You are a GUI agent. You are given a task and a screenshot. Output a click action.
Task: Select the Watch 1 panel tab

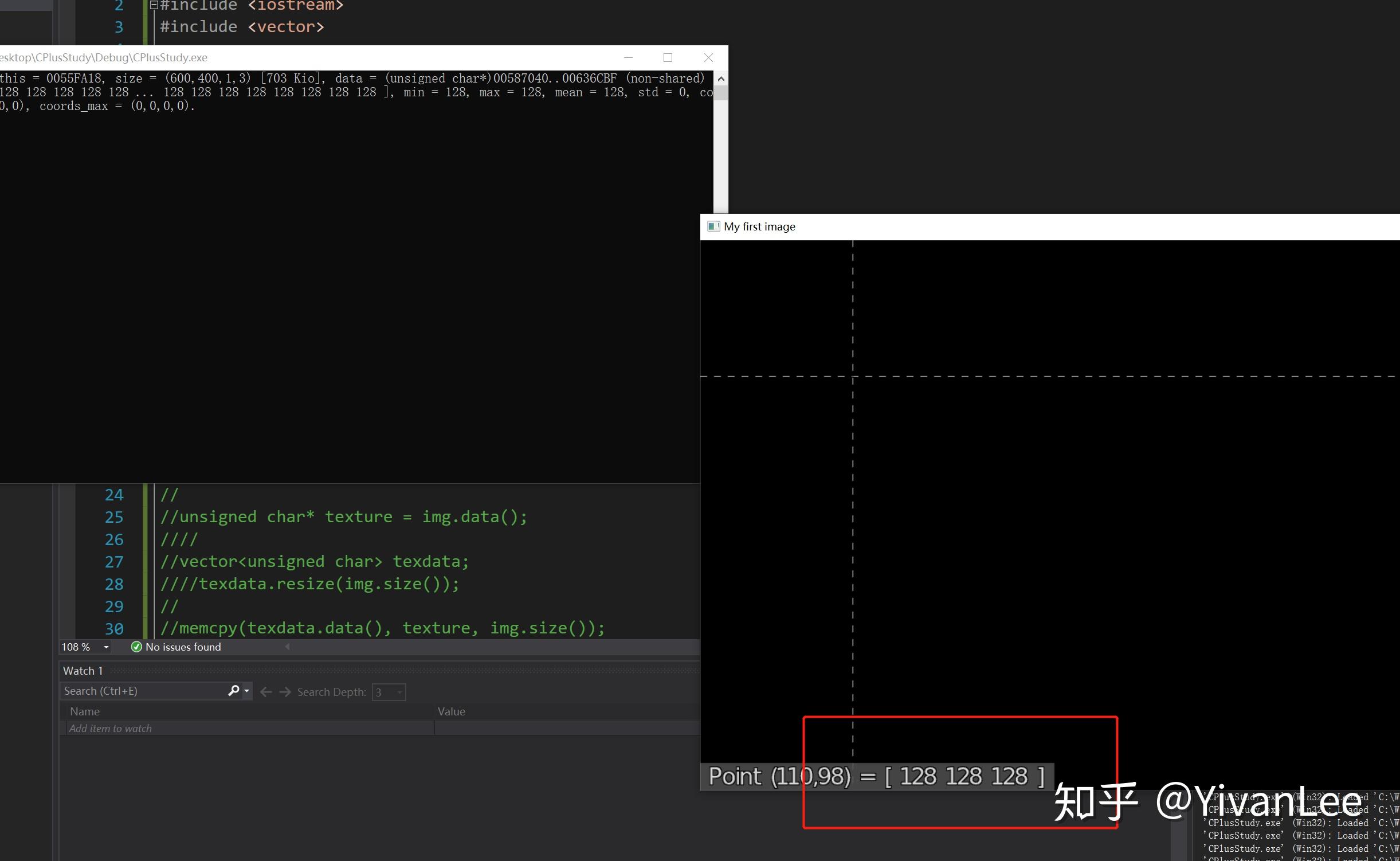click(x=83, y=671)
